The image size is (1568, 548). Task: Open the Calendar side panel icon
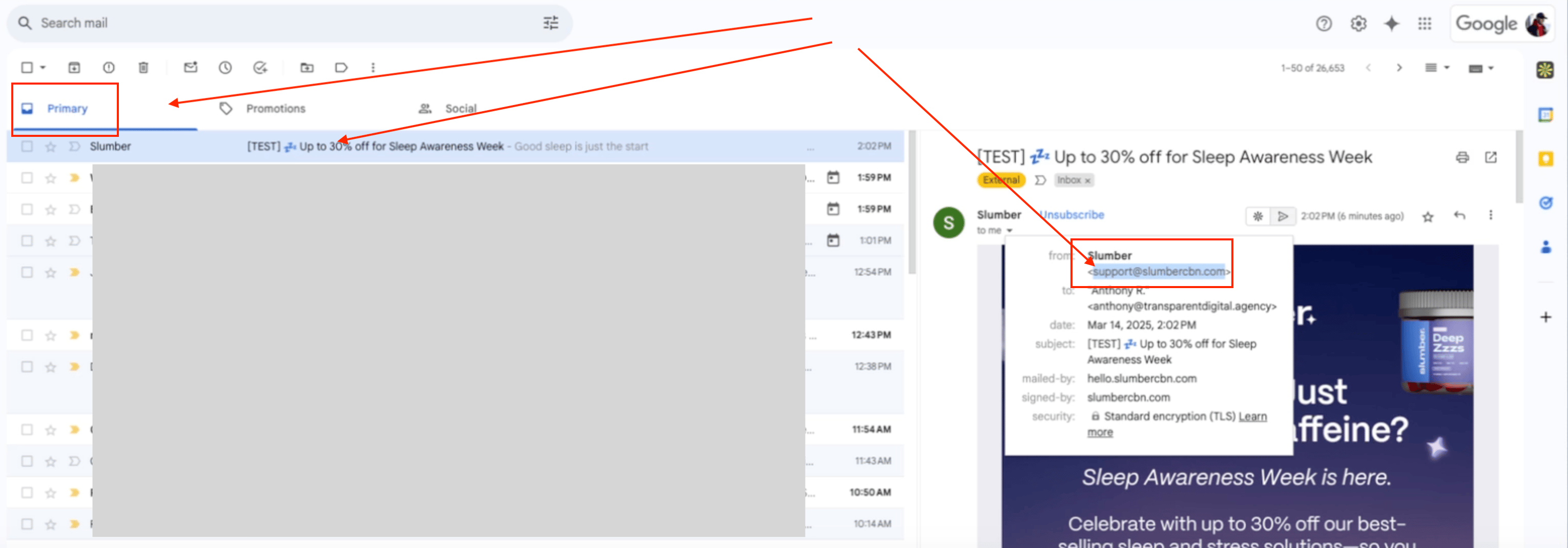pos(1545,115)
